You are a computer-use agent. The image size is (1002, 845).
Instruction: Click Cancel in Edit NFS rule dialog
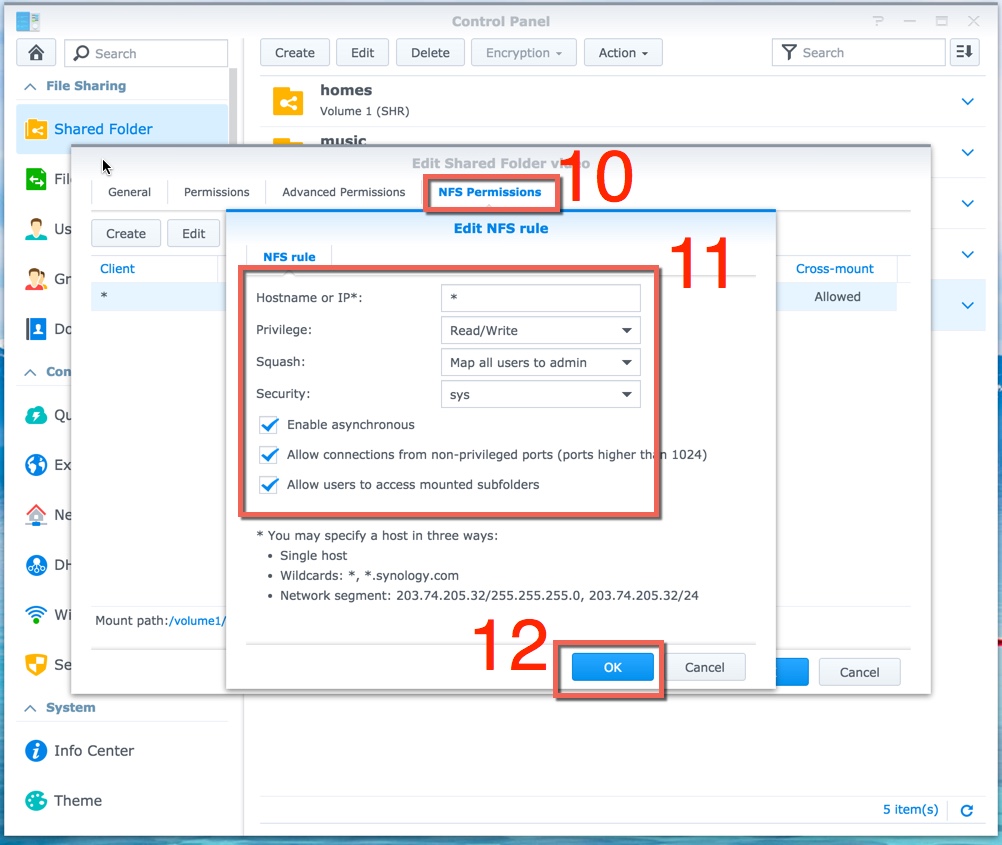[x=704, y=667]
